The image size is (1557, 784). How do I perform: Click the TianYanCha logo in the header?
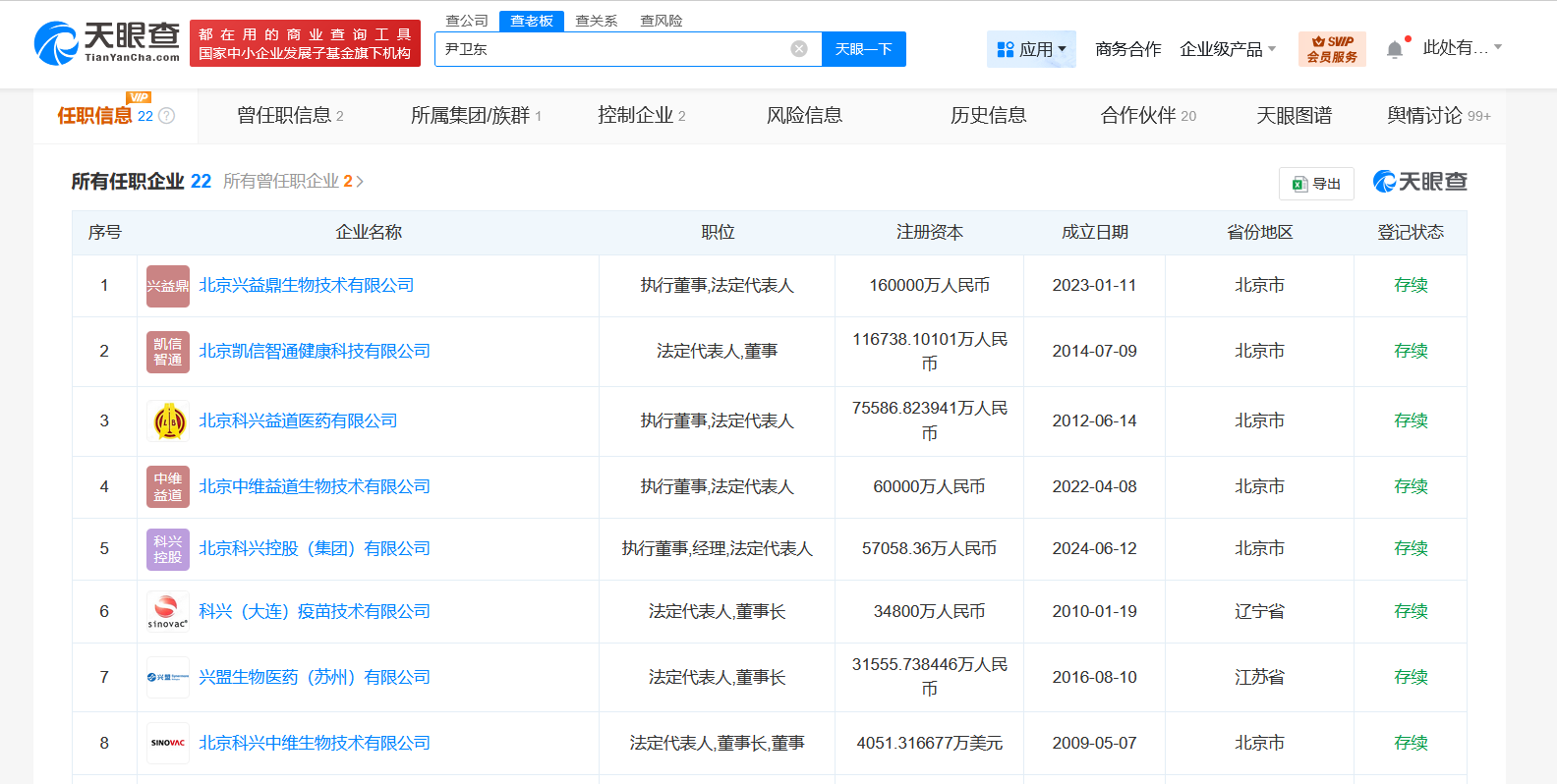pyautogui.click(x=107, y=43)
